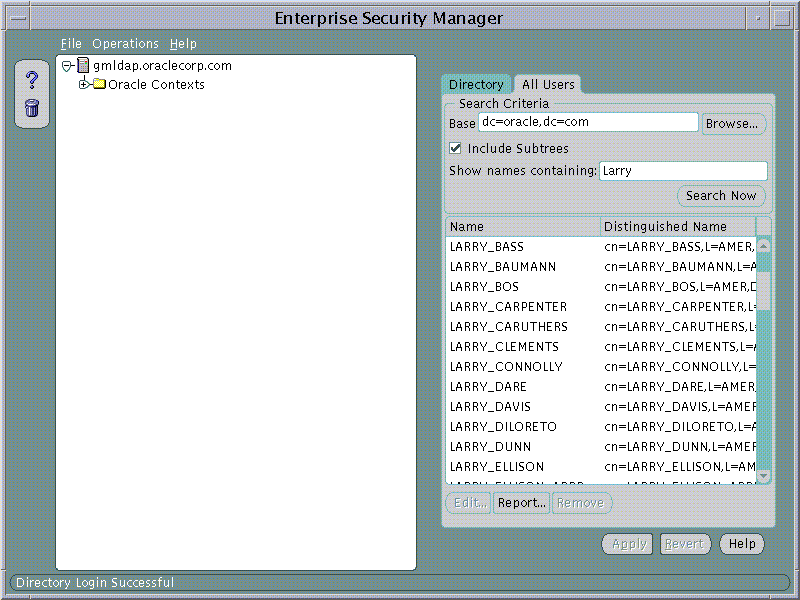800x600 pixels.
Task: Click the cn=LARRY_ELLISON distinguished name cell
Action: tap(679, 467)
